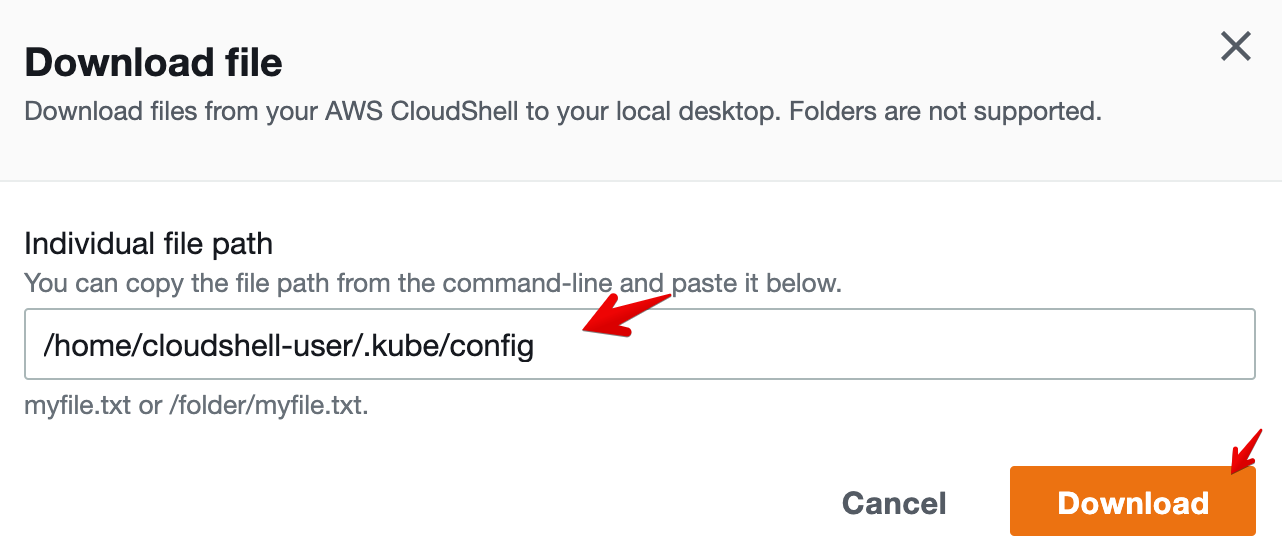
Task: Click "cloudshell-user" inside the path field
Action: tap(250, 346)
